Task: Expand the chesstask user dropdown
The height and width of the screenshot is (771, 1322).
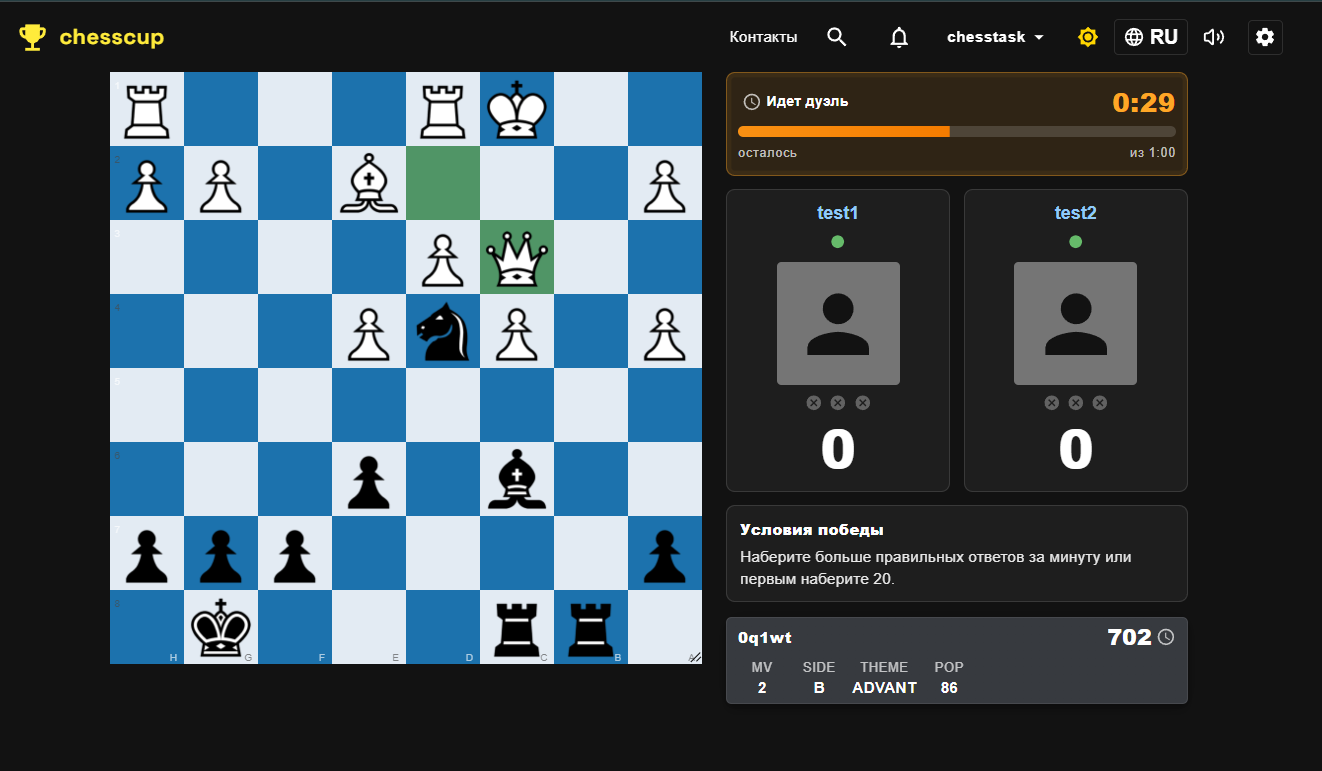Action: (995, 37)
